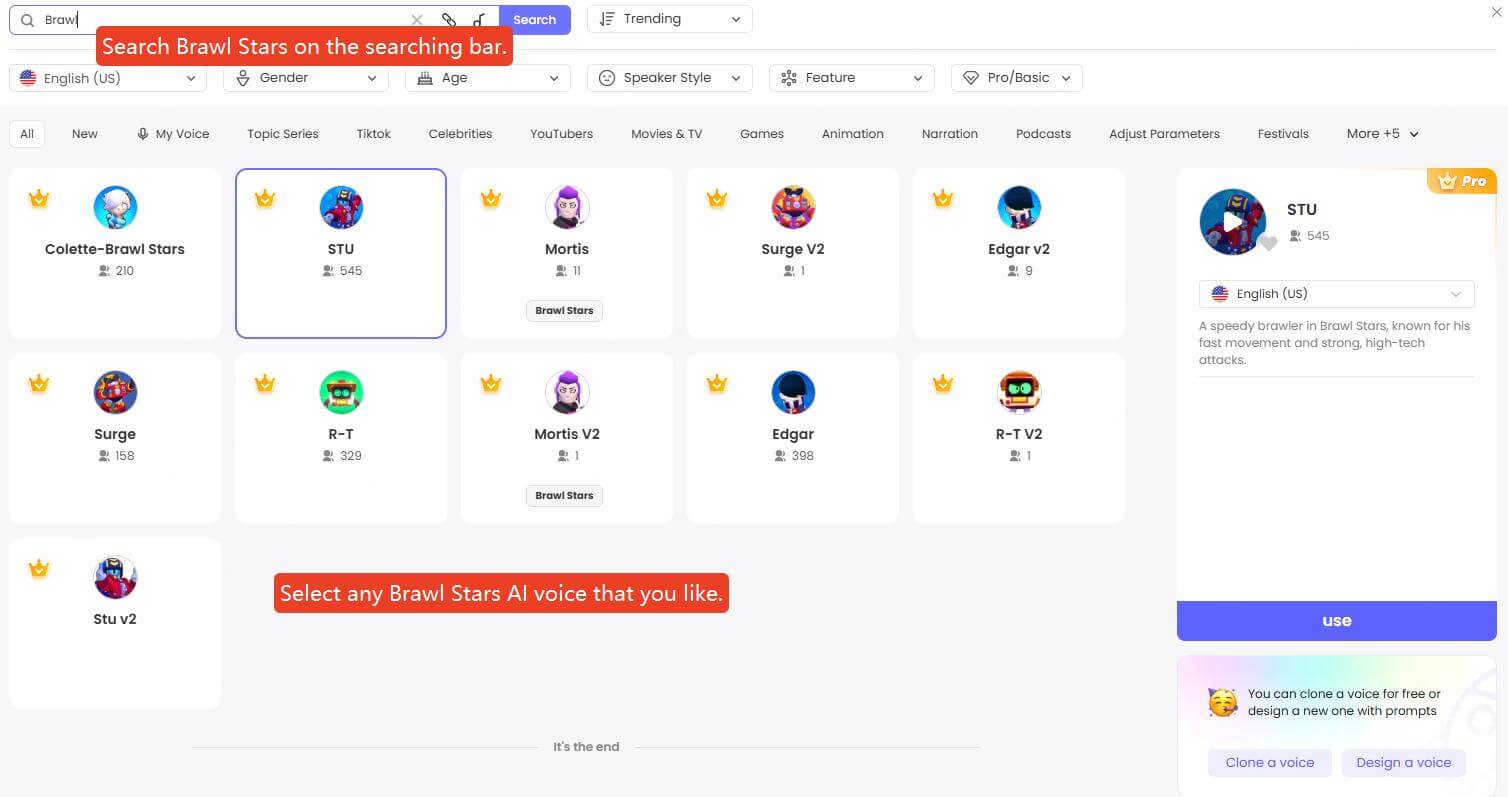Select the R-T V2 voice card
1508x797 pixels.
[x=1019, y=437]
